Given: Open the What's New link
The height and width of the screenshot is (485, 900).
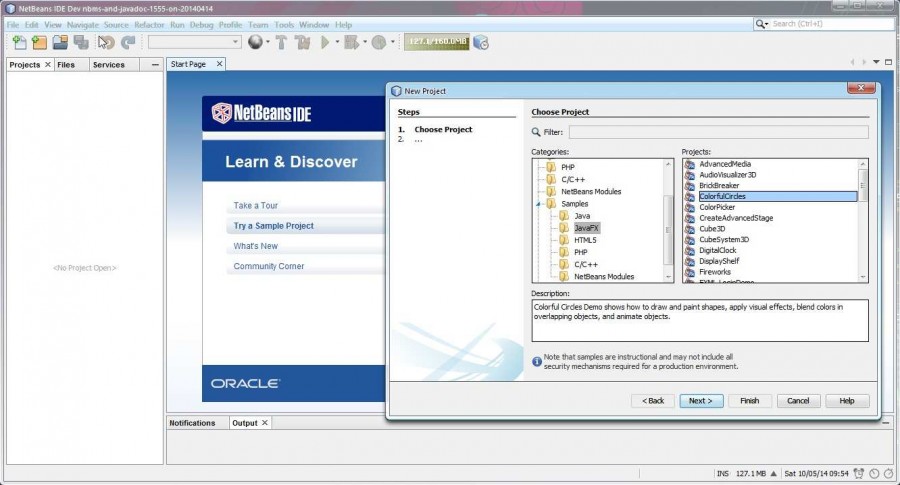Looking at the screenshot, I should 255,246.
